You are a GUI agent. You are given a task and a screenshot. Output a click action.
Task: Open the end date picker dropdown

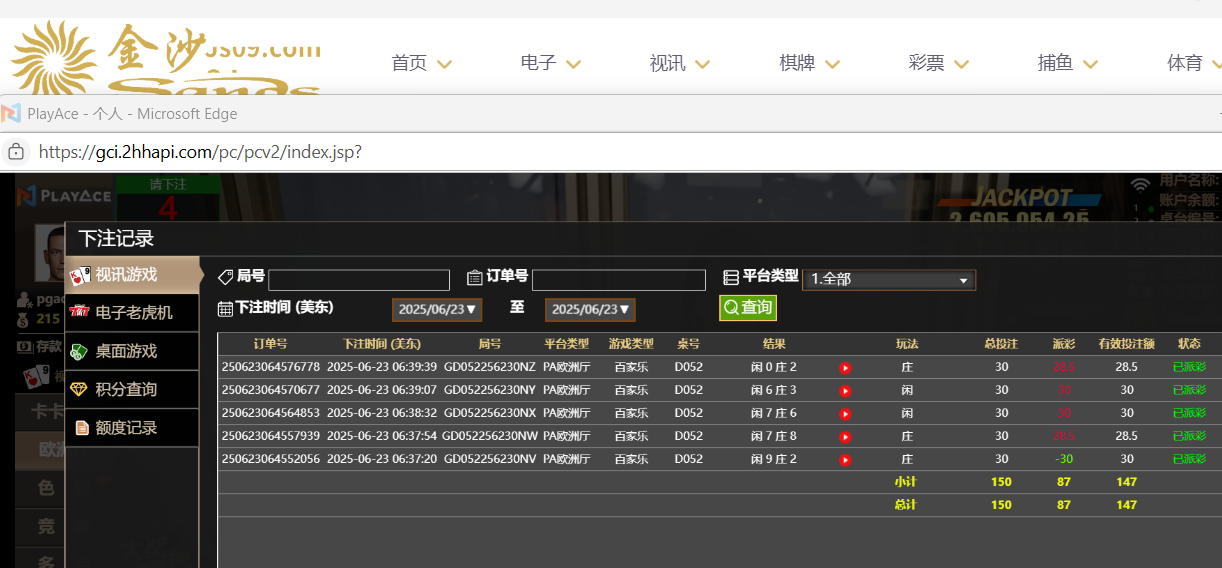(x=590, y=310)
